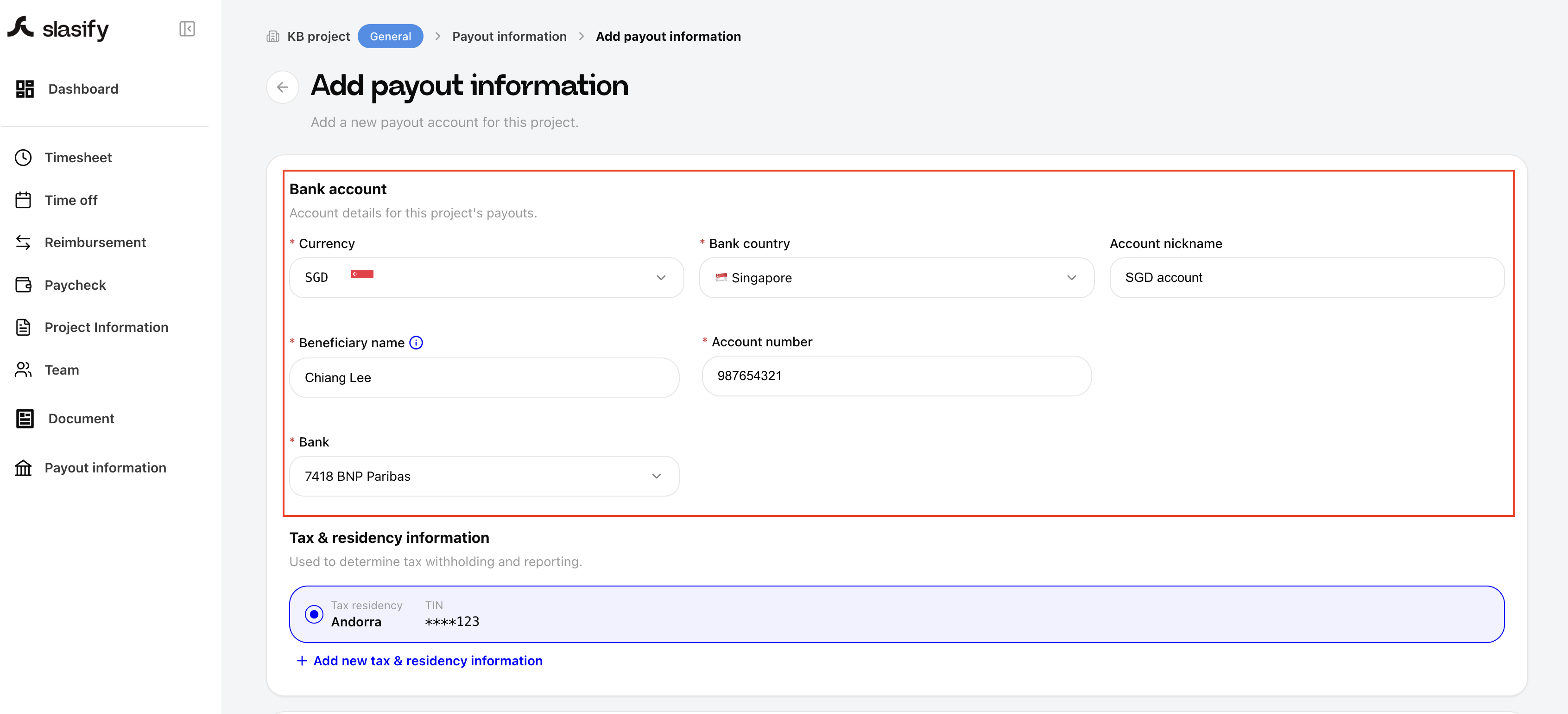Image resolution: width=1568 pixels, height=714 pixels.
Task: Select the Andorra tax residency radio button
Action: (314, 614)
